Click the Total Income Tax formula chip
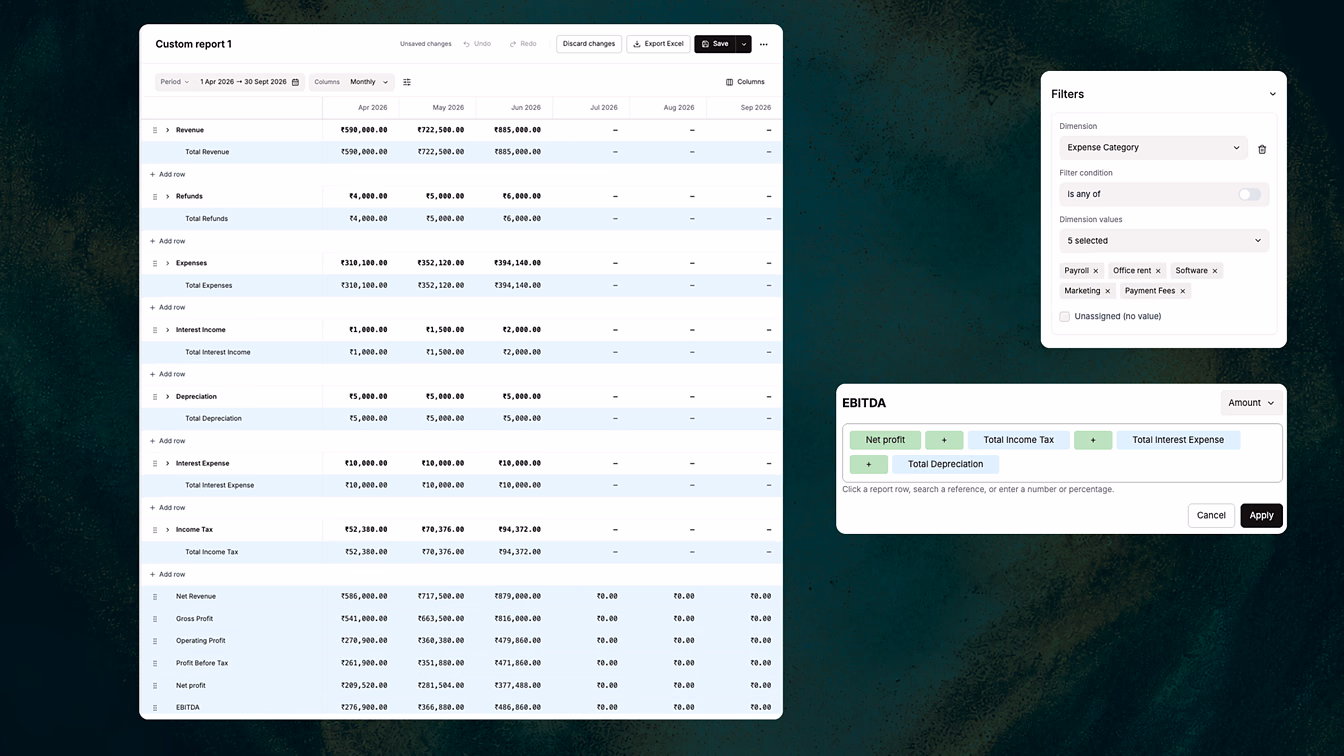1344x756 pixels. click(x=1018, y=440)
